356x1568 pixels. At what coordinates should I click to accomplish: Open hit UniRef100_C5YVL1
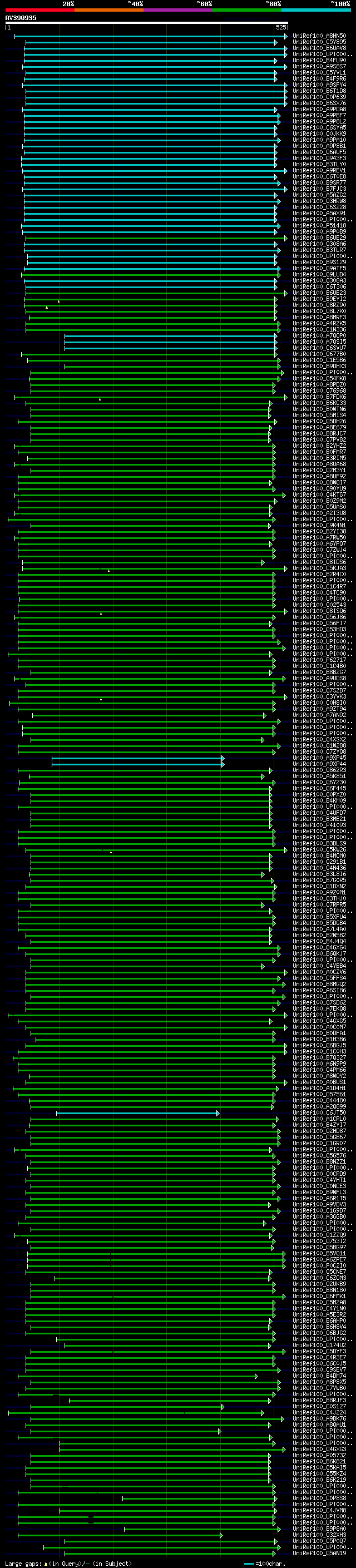(319, 72)
